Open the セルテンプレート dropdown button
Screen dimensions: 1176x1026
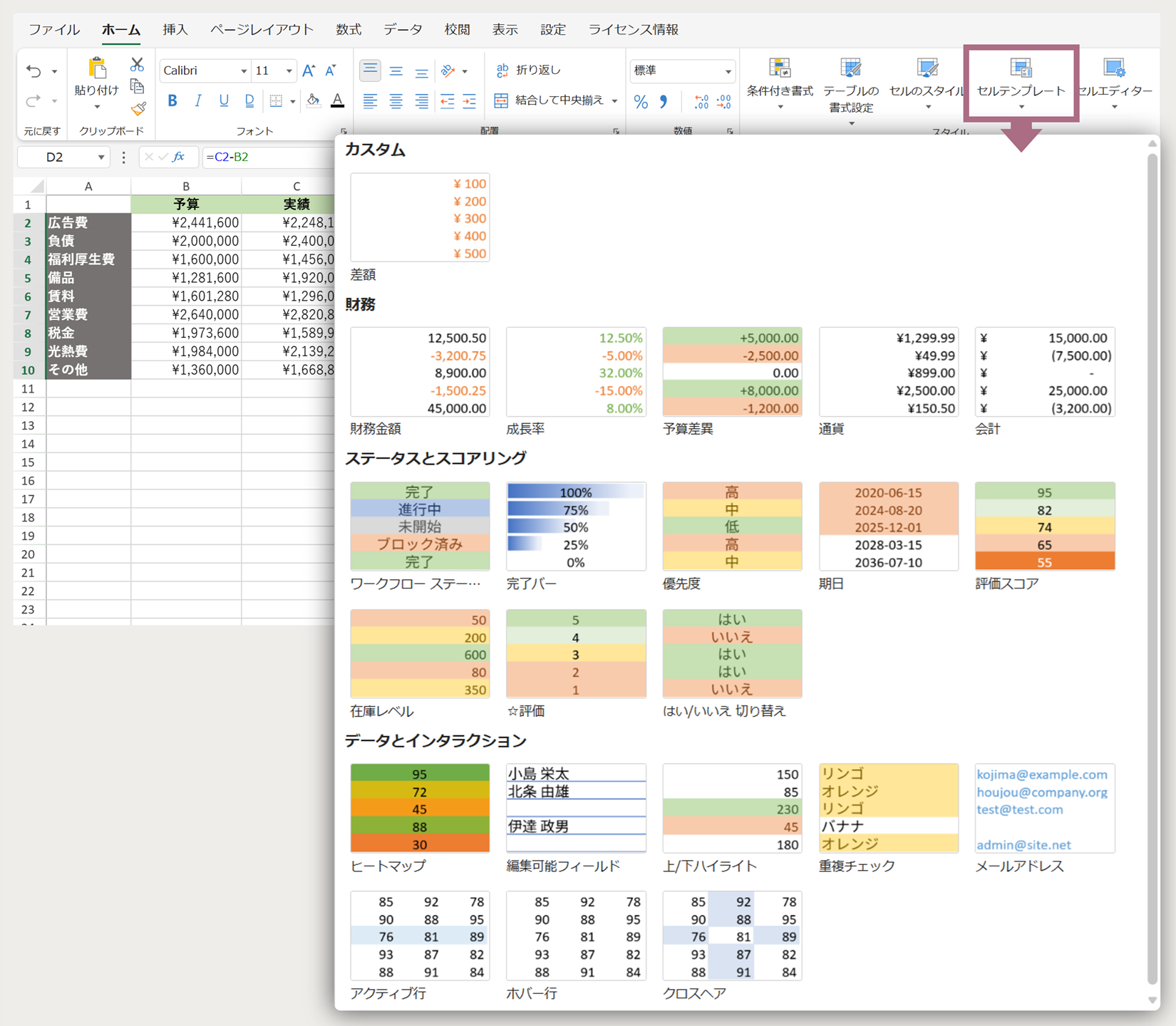1021,85
